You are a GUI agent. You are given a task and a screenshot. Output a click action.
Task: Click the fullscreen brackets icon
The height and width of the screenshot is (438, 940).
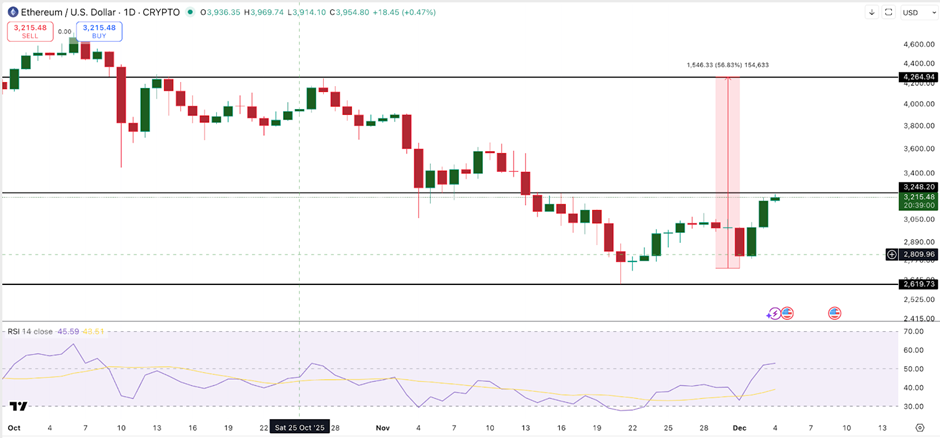(889, 12)
